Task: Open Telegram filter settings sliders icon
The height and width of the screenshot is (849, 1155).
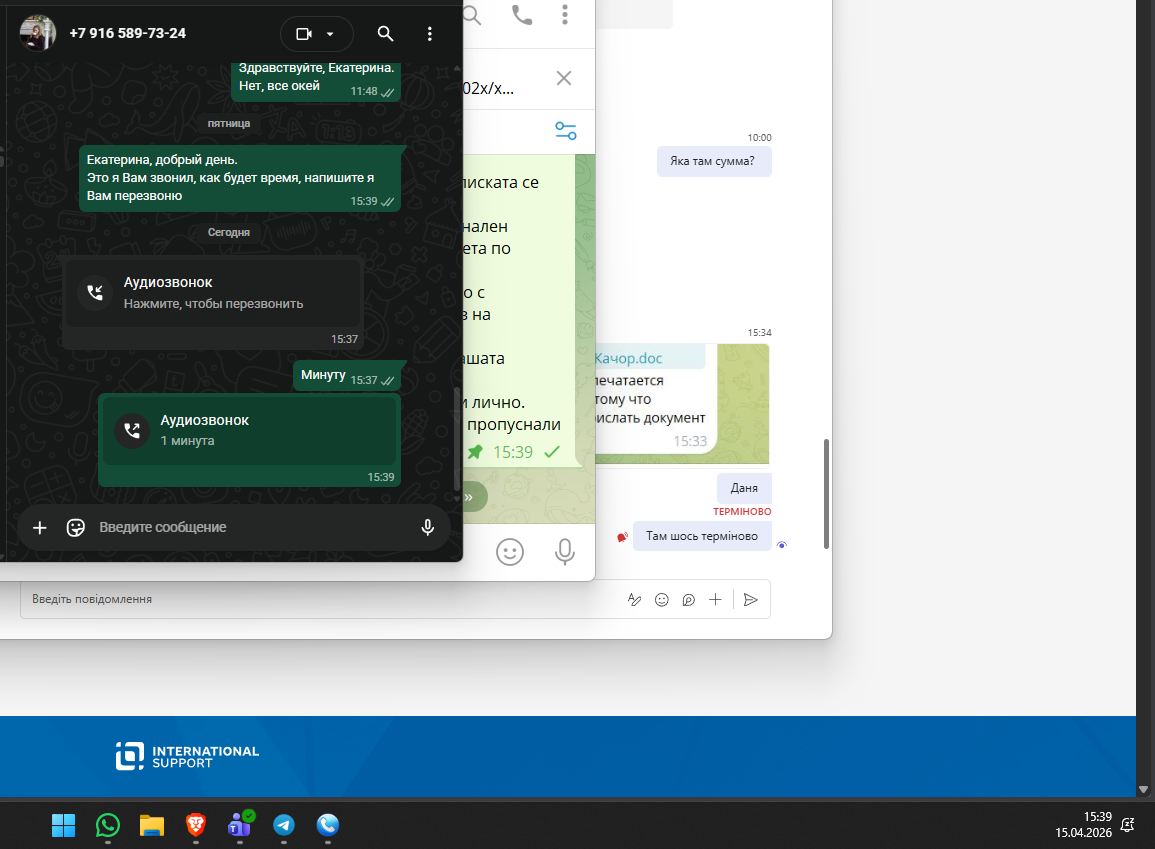Action: coord(566,131)
